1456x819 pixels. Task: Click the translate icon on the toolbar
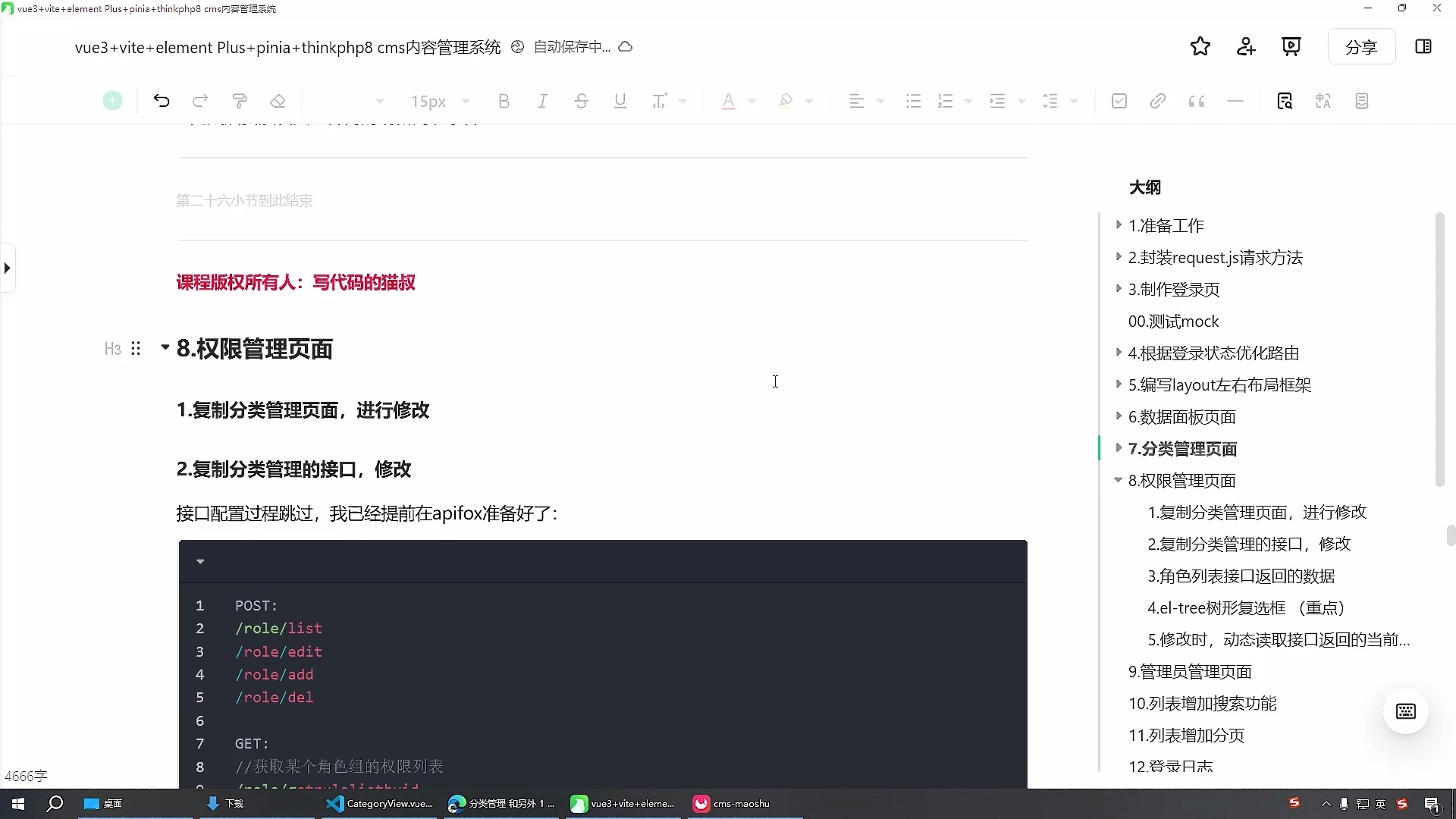point(1323,101)
